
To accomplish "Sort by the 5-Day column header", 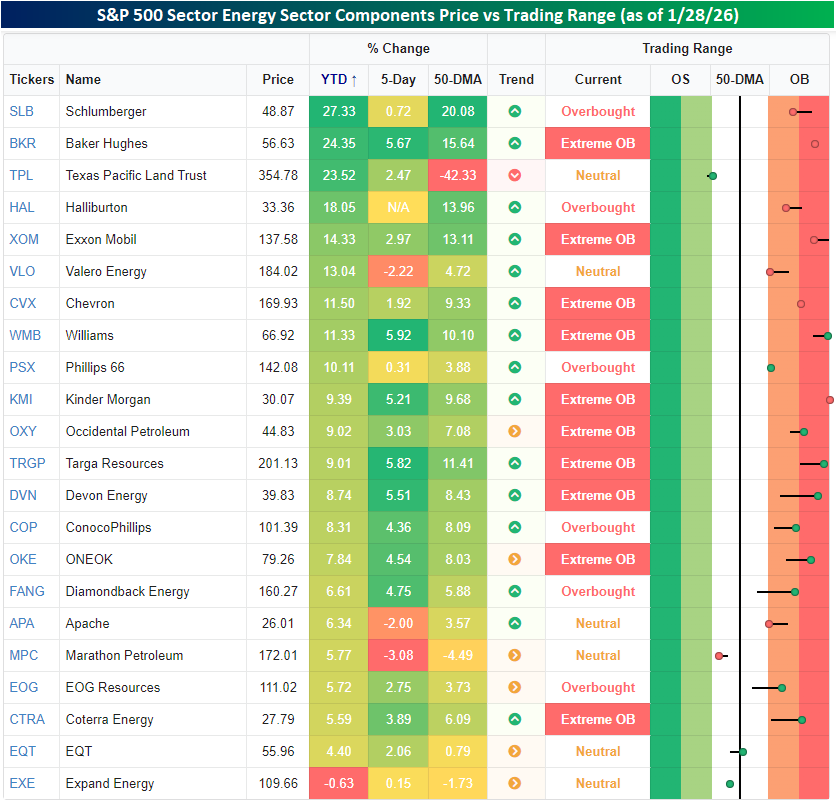I will point(398,80).
